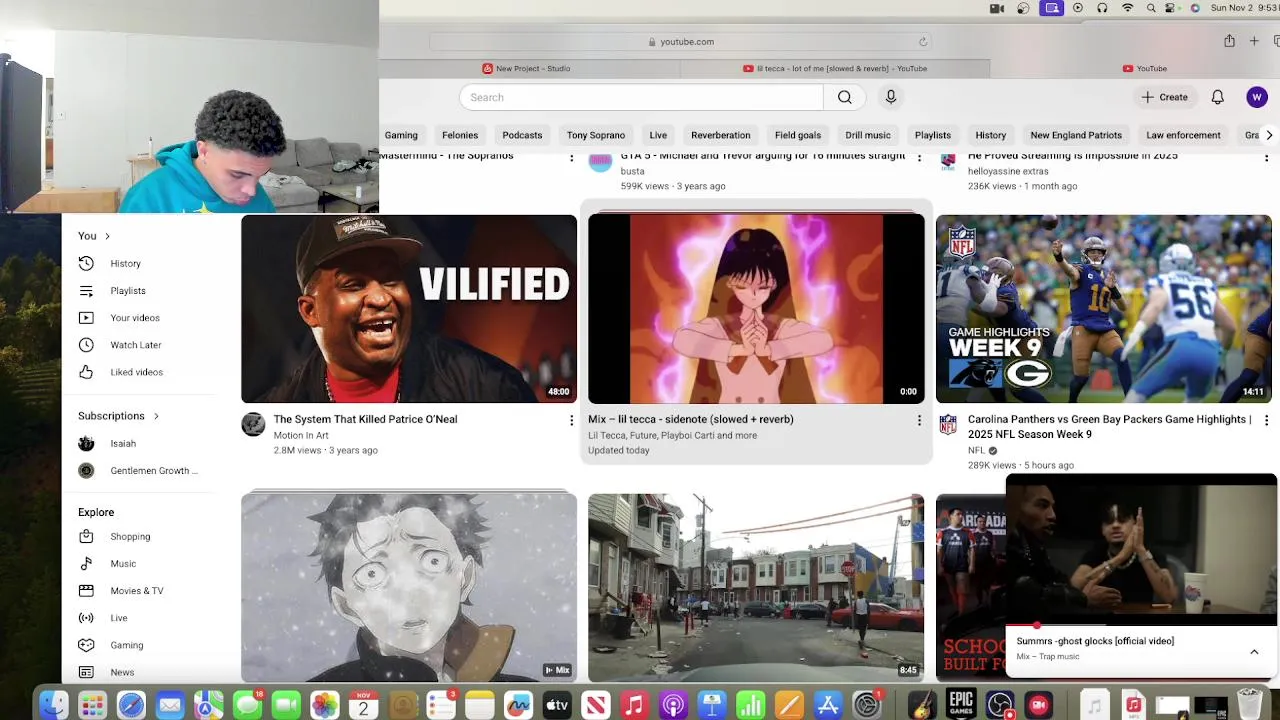Expand the miniplayer queue chevron

point(1254,652)
